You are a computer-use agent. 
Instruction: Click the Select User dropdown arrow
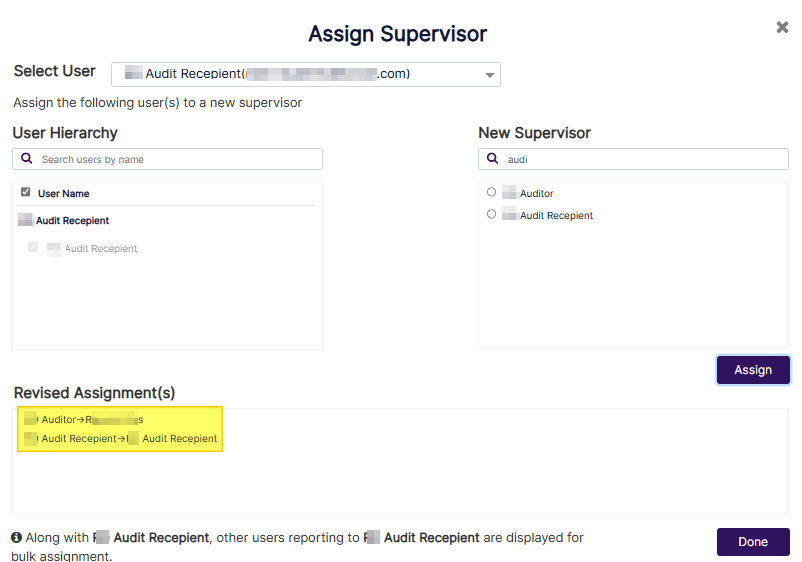489,75
